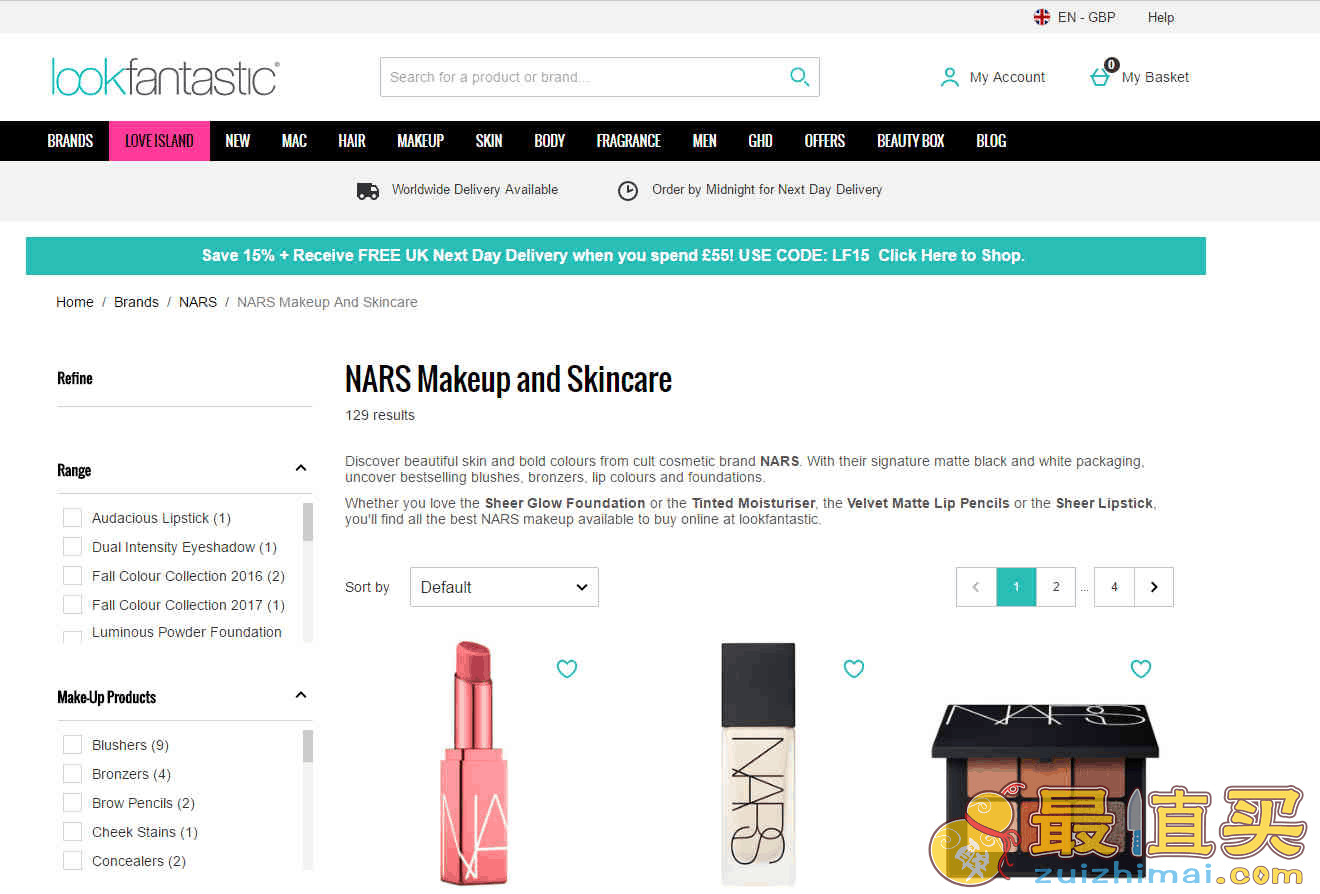This screenshot has width=1320, height=894.
Task: Collapse the Make-Up Products filter section
Action: [301, 696]
